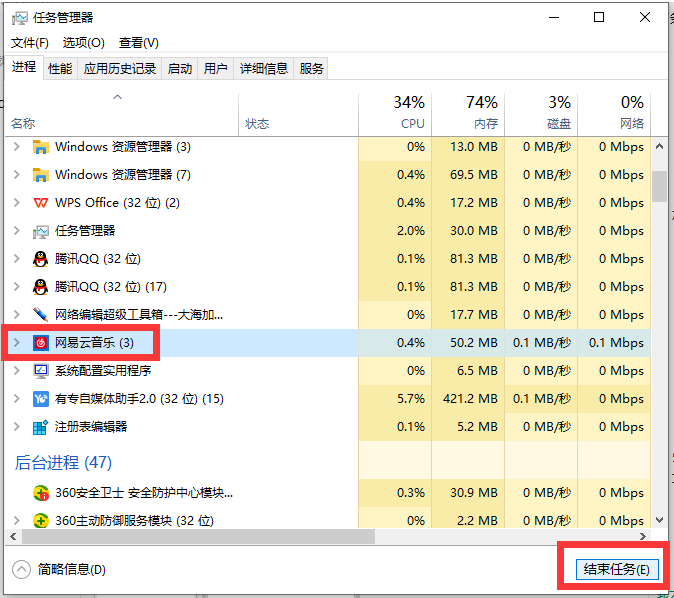
Task: Click the horizontal scrollbar thumb
Action: click(198, 537)
